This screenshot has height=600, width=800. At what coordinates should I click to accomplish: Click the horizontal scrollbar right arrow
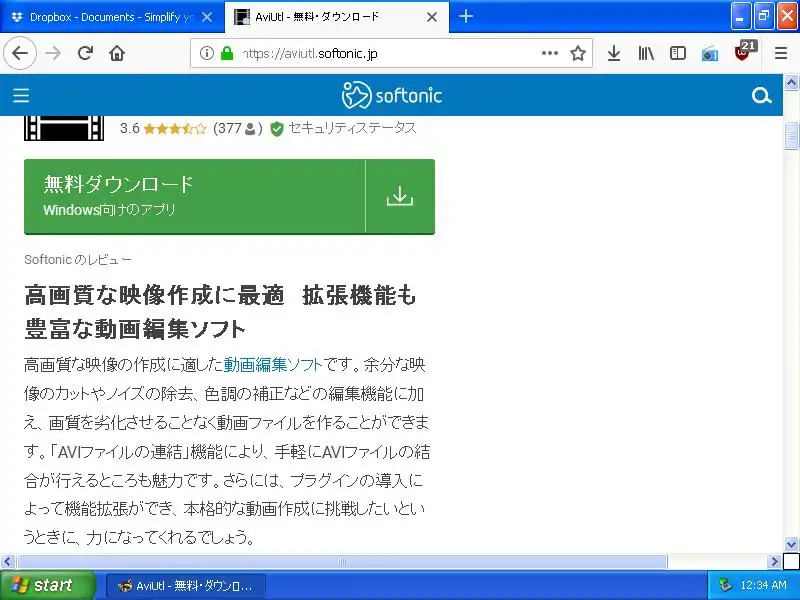(x=775, y=562)
